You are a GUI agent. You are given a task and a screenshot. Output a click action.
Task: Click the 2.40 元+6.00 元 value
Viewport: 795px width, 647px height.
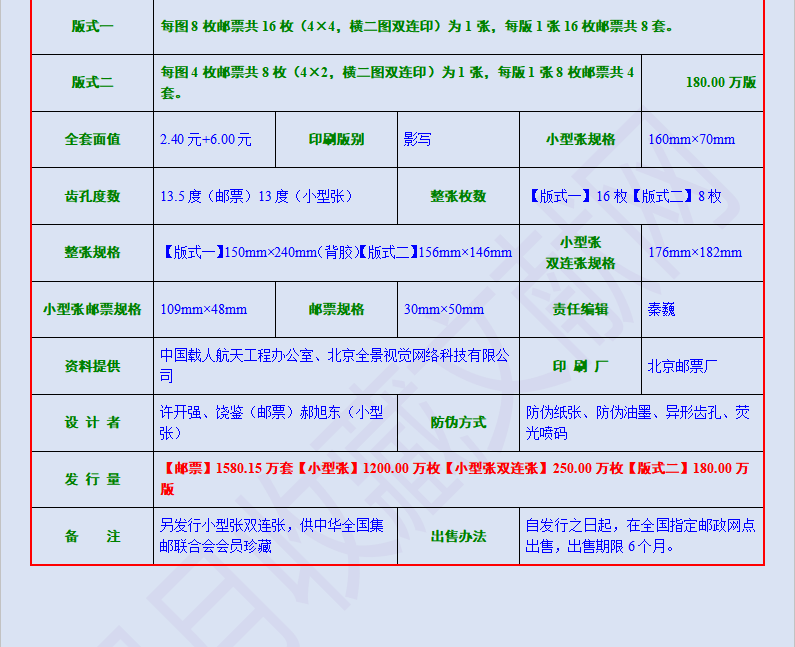click(206, 139)
